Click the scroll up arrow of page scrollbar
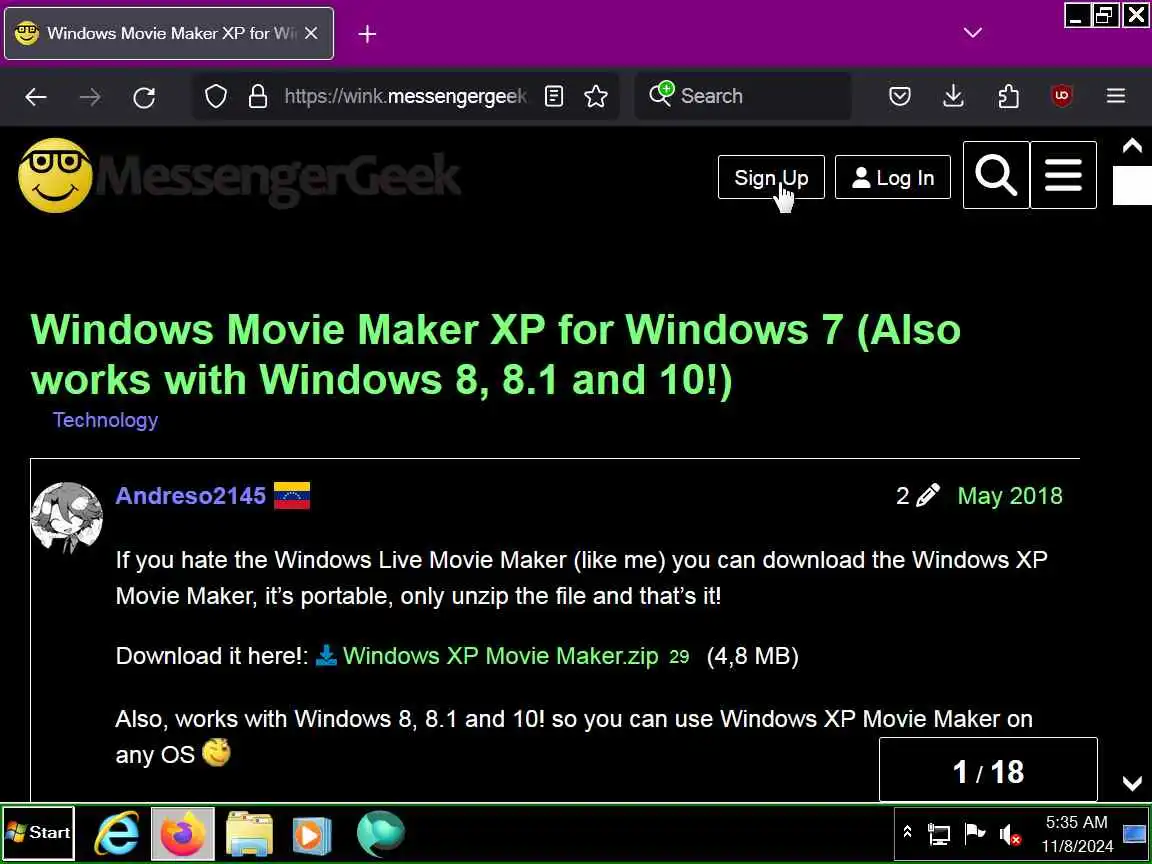Image resolution: width=1152 pixels, height=864 pixels. coord(1132,145)
